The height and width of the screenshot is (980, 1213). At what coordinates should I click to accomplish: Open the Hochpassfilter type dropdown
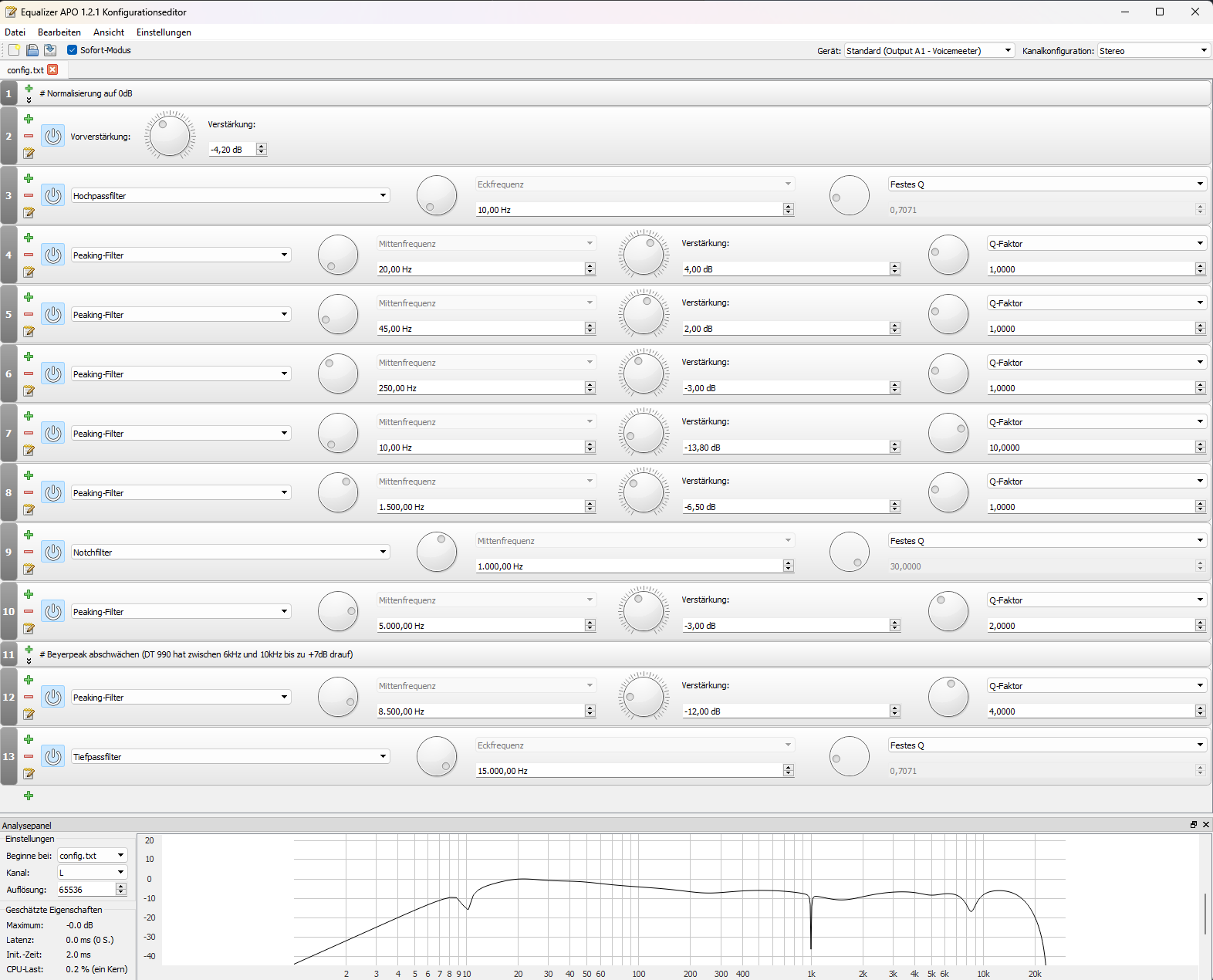pos(231,196)
